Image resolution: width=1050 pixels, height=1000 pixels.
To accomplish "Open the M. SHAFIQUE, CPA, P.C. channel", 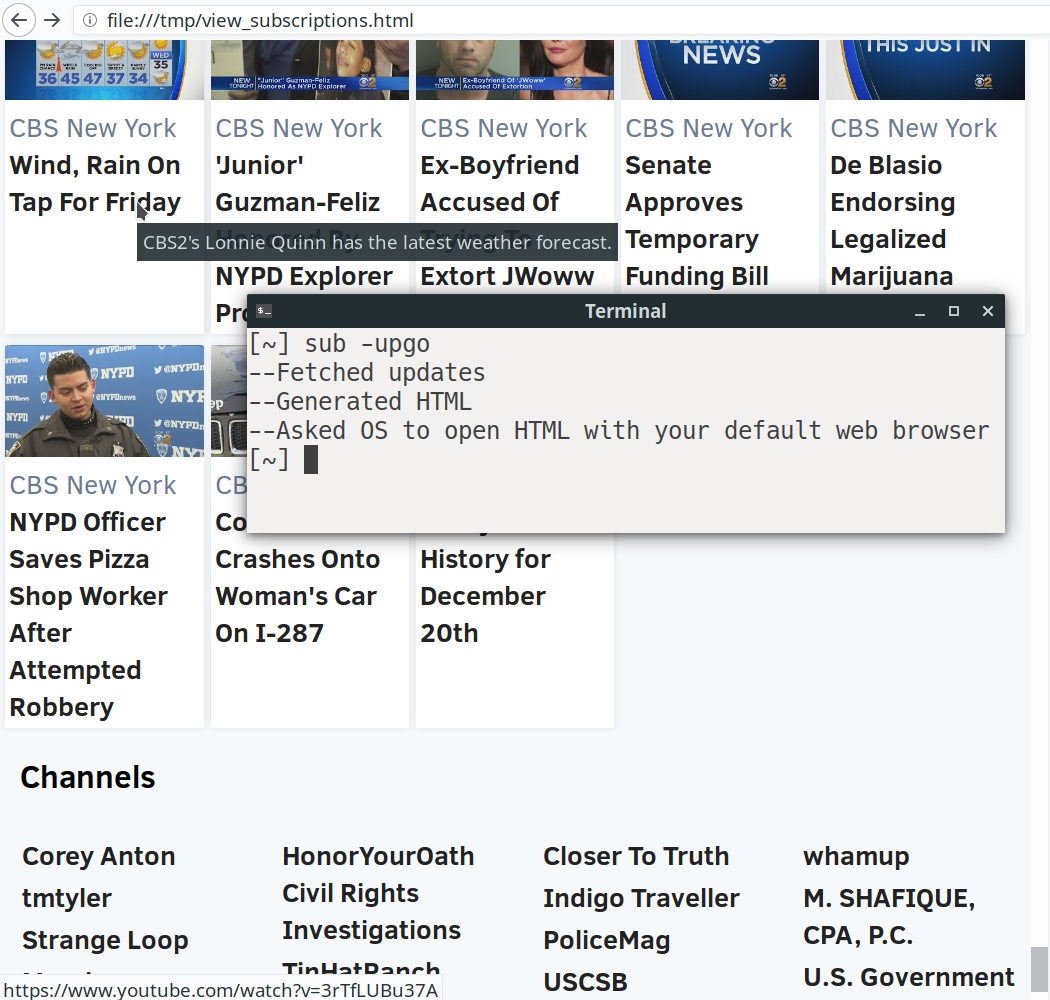I will point(889,917).
